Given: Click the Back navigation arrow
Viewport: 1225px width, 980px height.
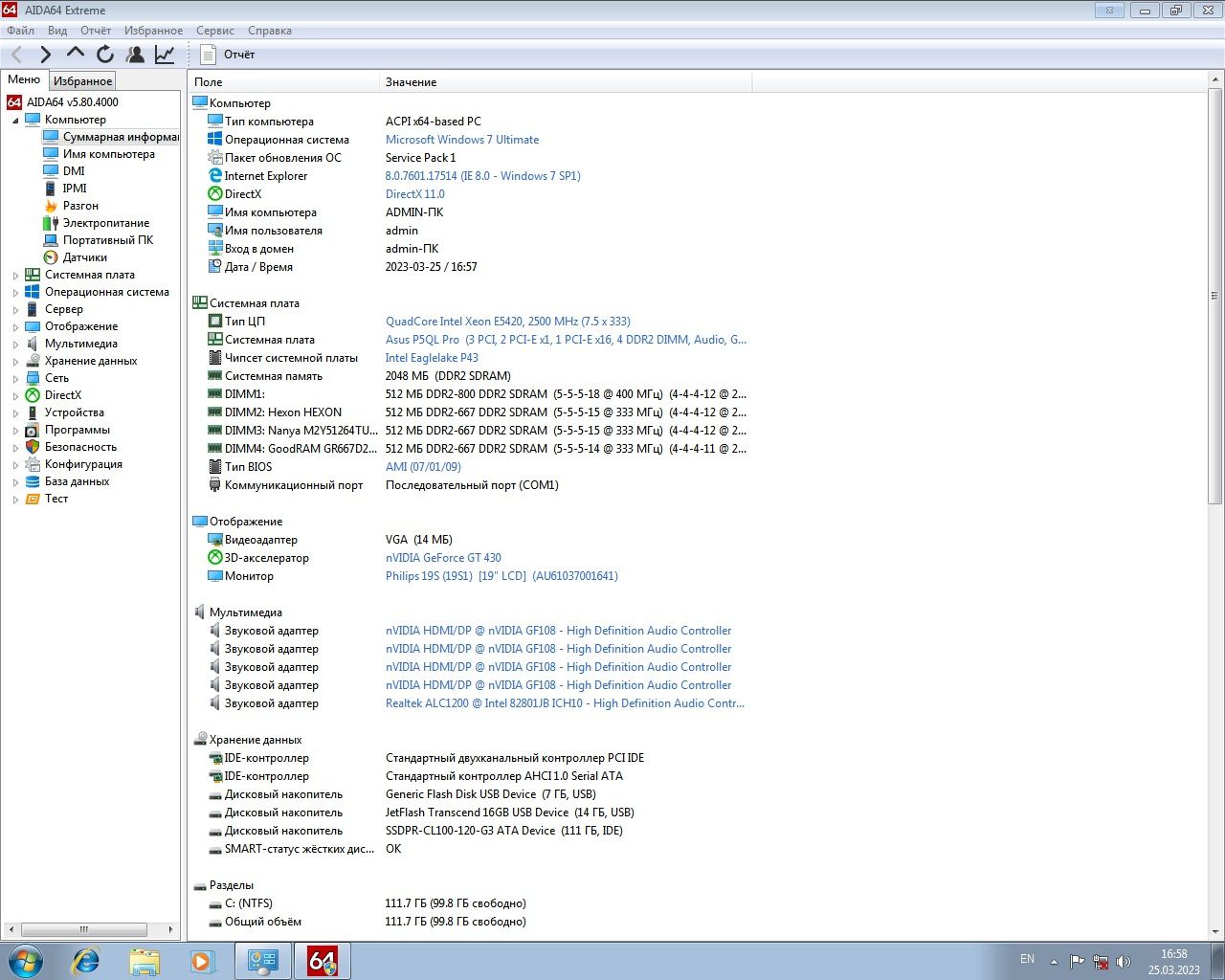Looking at the screenshot, I should coord(16,55).
